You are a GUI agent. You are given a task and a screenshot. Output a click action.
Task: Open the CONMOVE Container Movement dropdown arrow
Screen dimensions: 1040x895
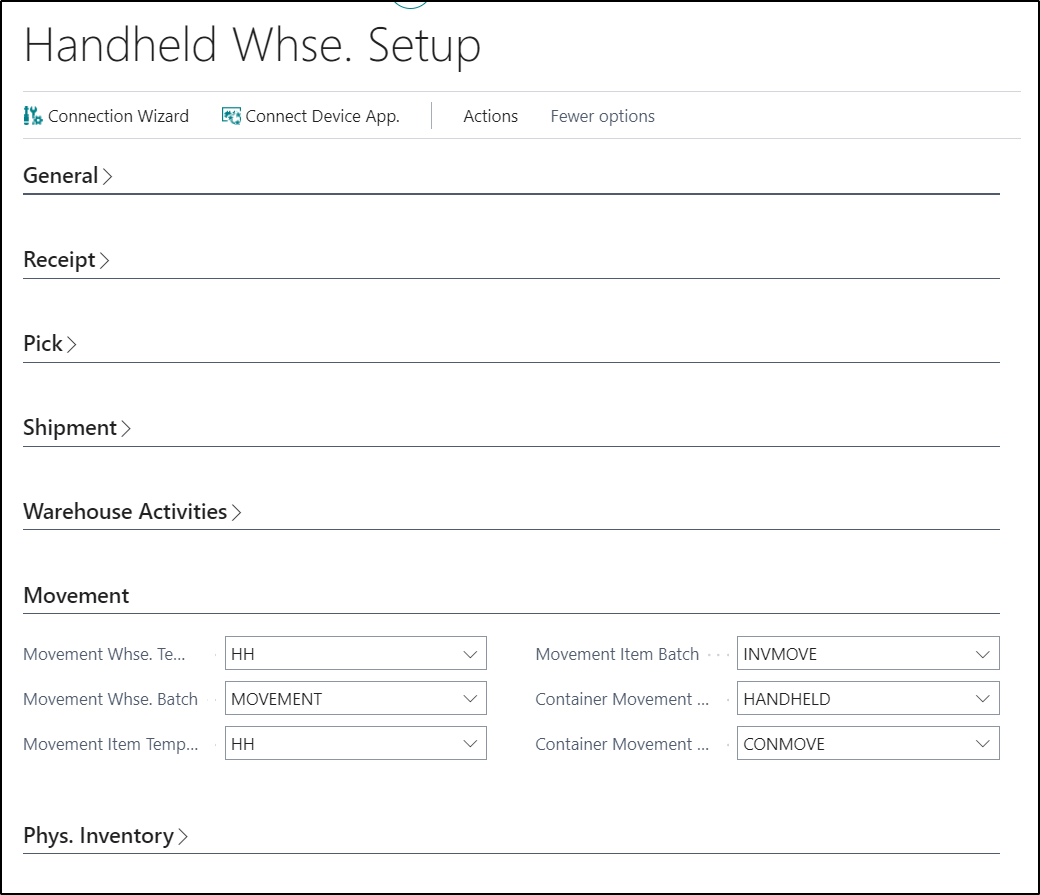983,744
